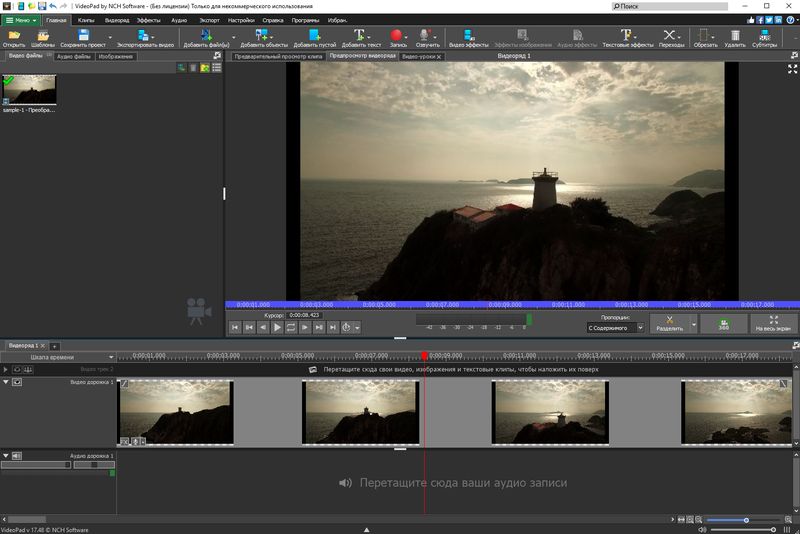
Task: Expand the Шкала времени dropdown
Action: coord(111,357)
